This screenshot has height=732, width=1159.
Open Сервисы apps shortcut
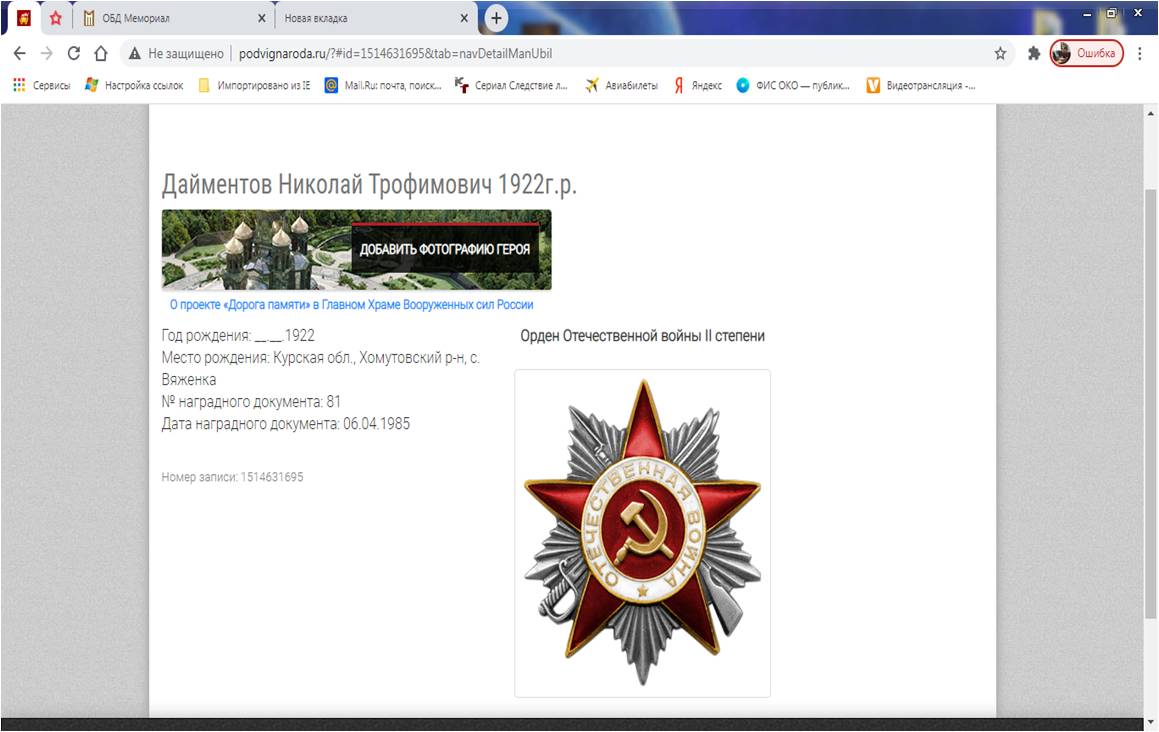42,86
